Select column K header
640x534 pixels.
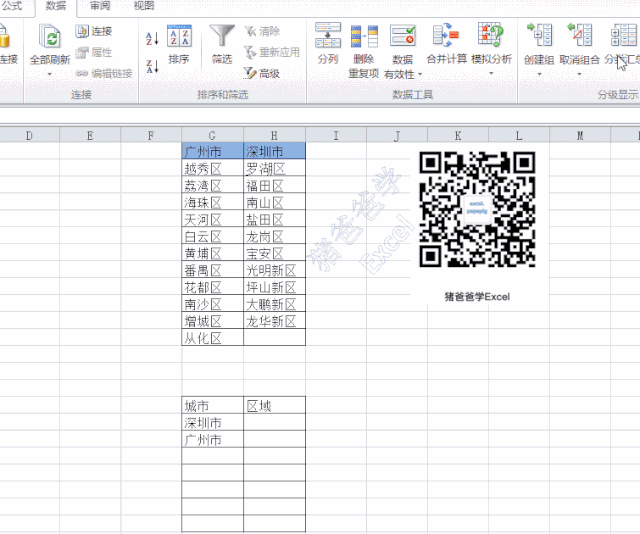click(x=458, y=136)
